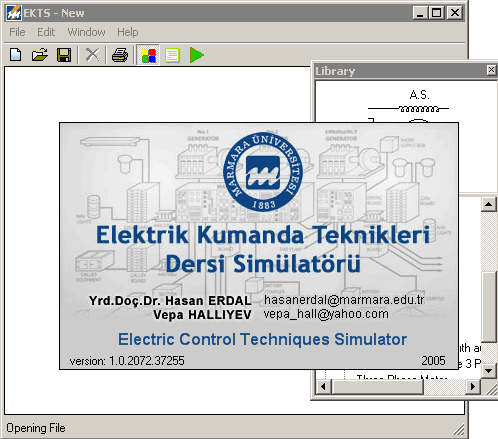Click the Library vertical scroll up arrow
Screen dimensions: 498x439
tap(489, 204)
